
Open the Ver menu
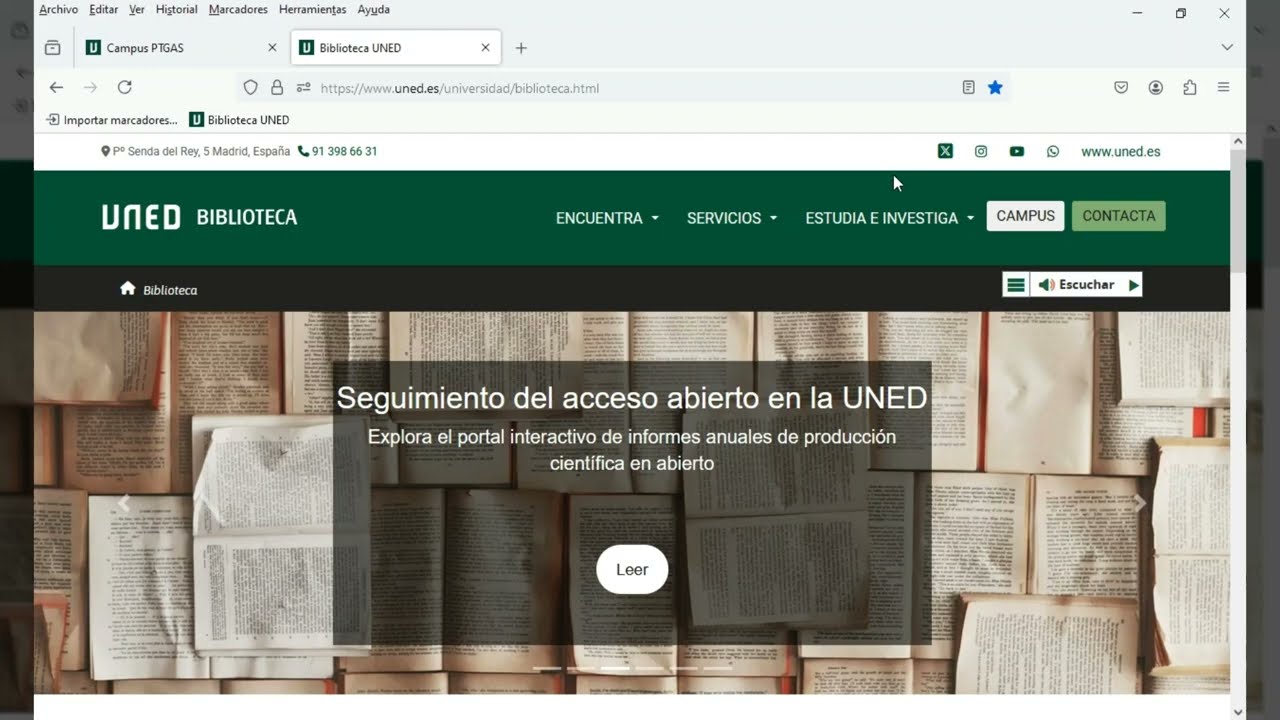point(137,10)
